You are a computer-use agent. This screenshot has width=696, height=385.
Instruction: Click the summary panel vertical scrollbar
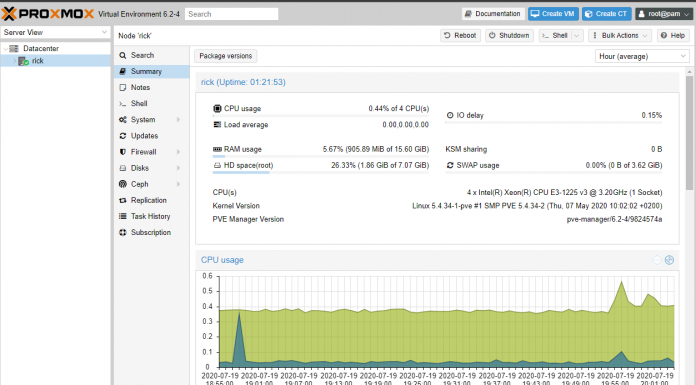pyautogui.click(x=689, y=133)
